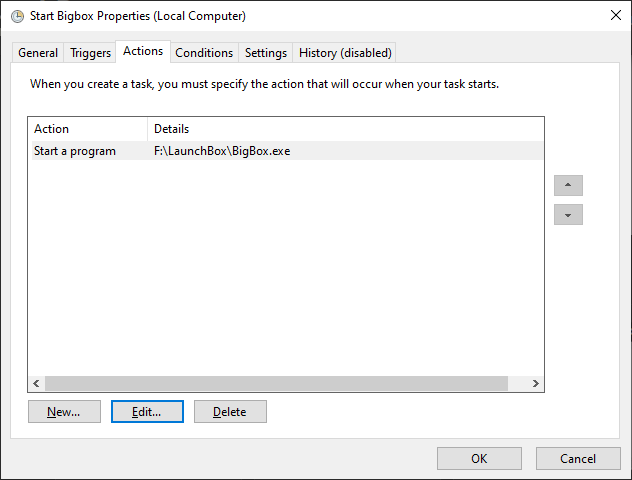
Task: Select the Start a program action row
Action: pyautogui.click(x=287, y=151)
